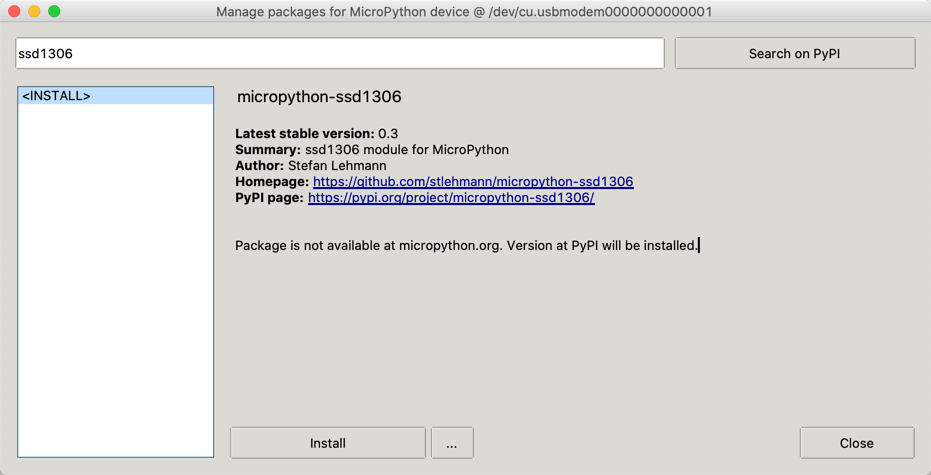Click the Summary description line
The width and height of the screenshot is (931, 475).
[x=372, y=150]
